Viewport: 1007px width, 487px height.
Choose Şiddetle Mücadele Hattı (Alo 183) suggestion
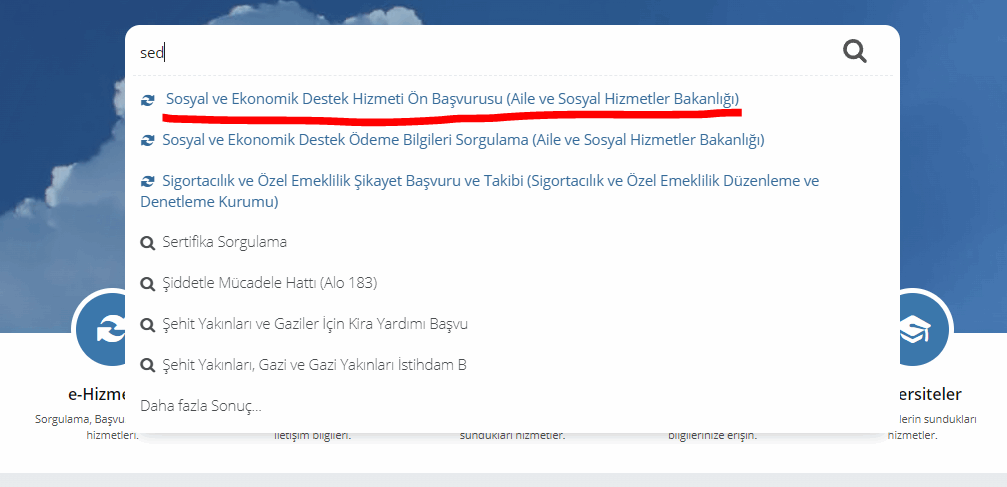coord(269,283)
